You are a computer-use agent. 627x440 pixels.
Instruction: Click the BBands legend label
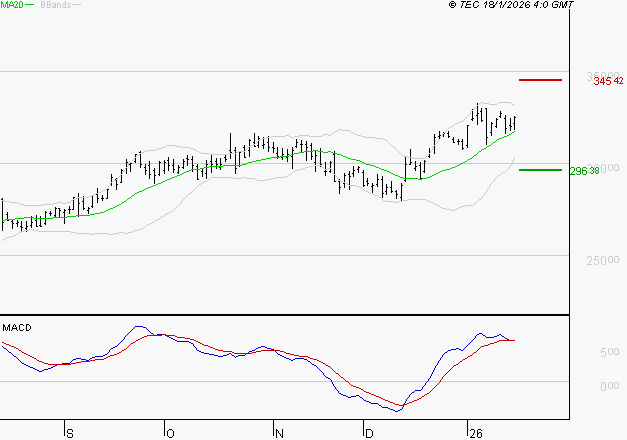56,5
